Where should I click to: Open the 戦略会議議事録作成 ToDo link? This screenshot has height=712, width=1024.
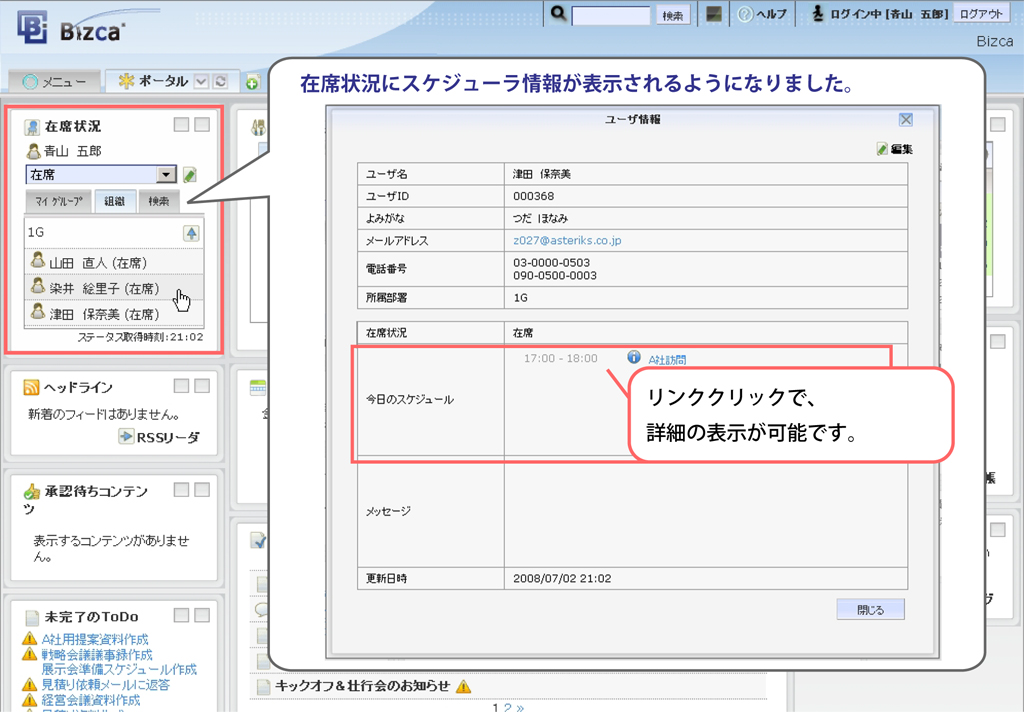coord(97,655)
